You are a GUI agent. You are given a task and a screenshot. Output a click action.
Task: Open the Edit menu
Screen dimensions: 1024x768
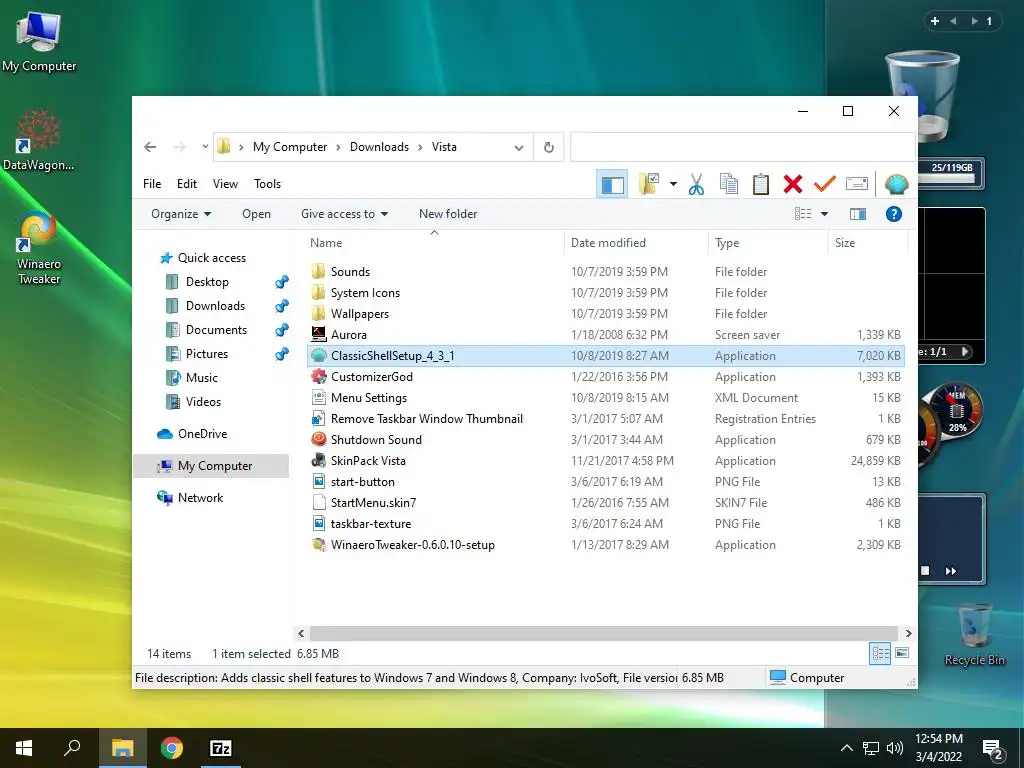(x=187, y=184)
